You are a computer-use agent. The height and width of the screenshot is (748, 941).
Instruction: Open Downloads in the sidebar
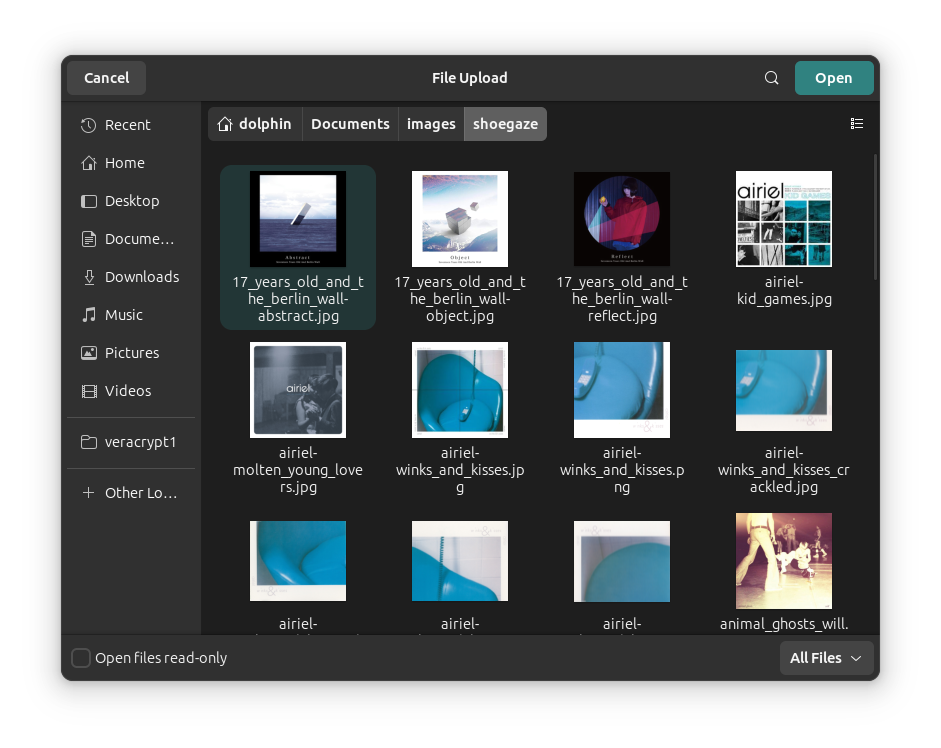coord(131,277)
